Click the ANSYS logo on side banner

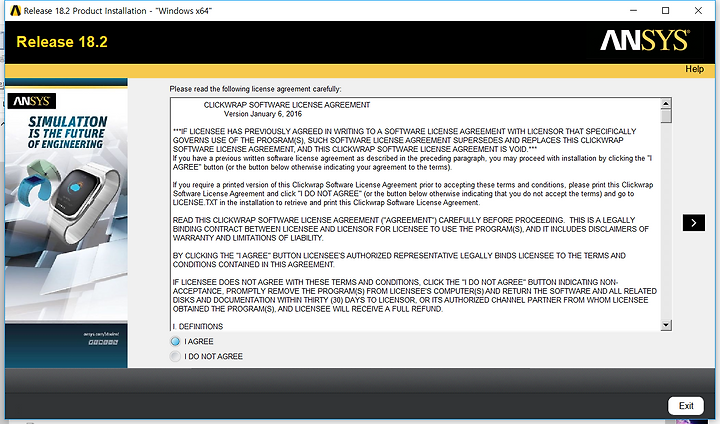[32, 101]
